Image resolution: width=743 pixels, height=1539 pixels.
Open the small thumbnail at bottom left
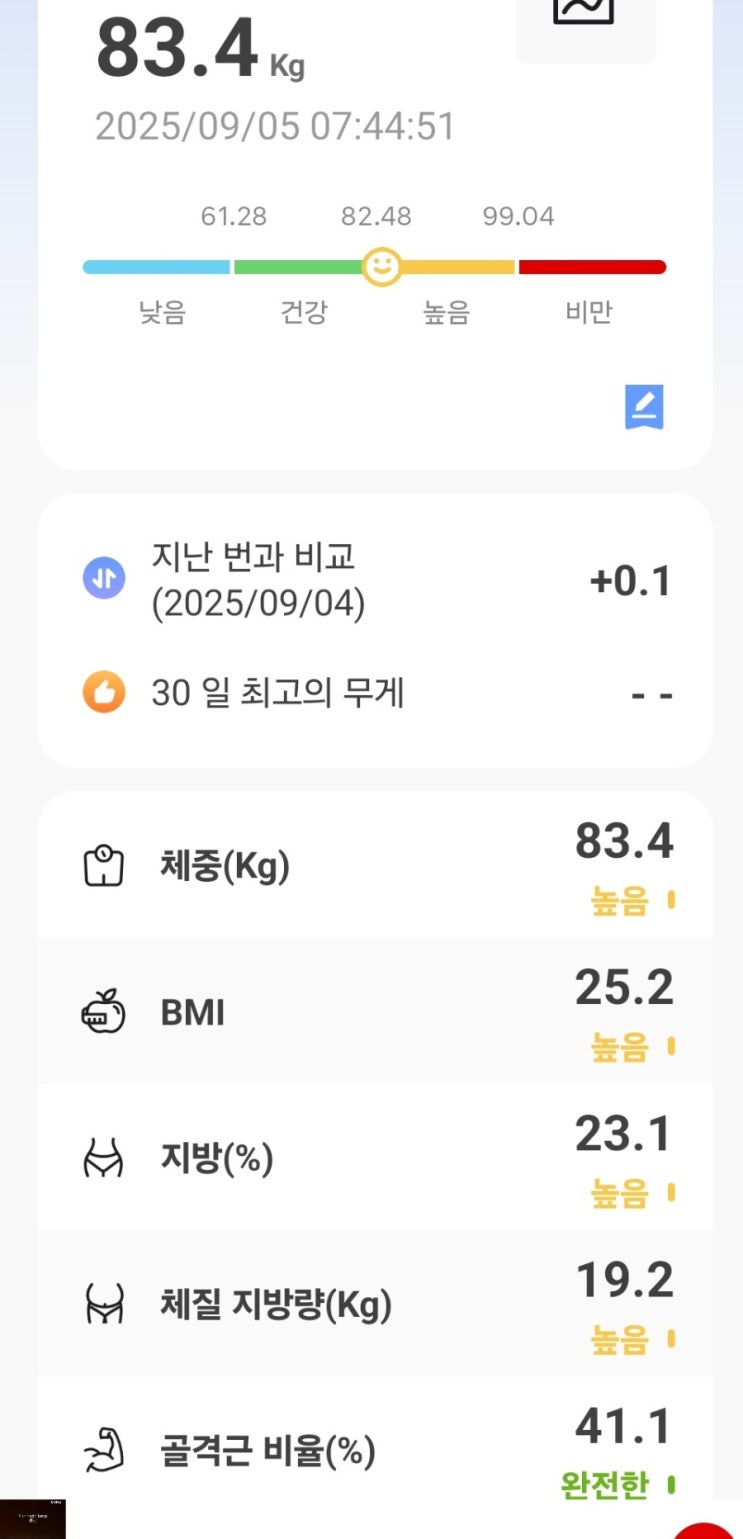[x=33, y=1518]
